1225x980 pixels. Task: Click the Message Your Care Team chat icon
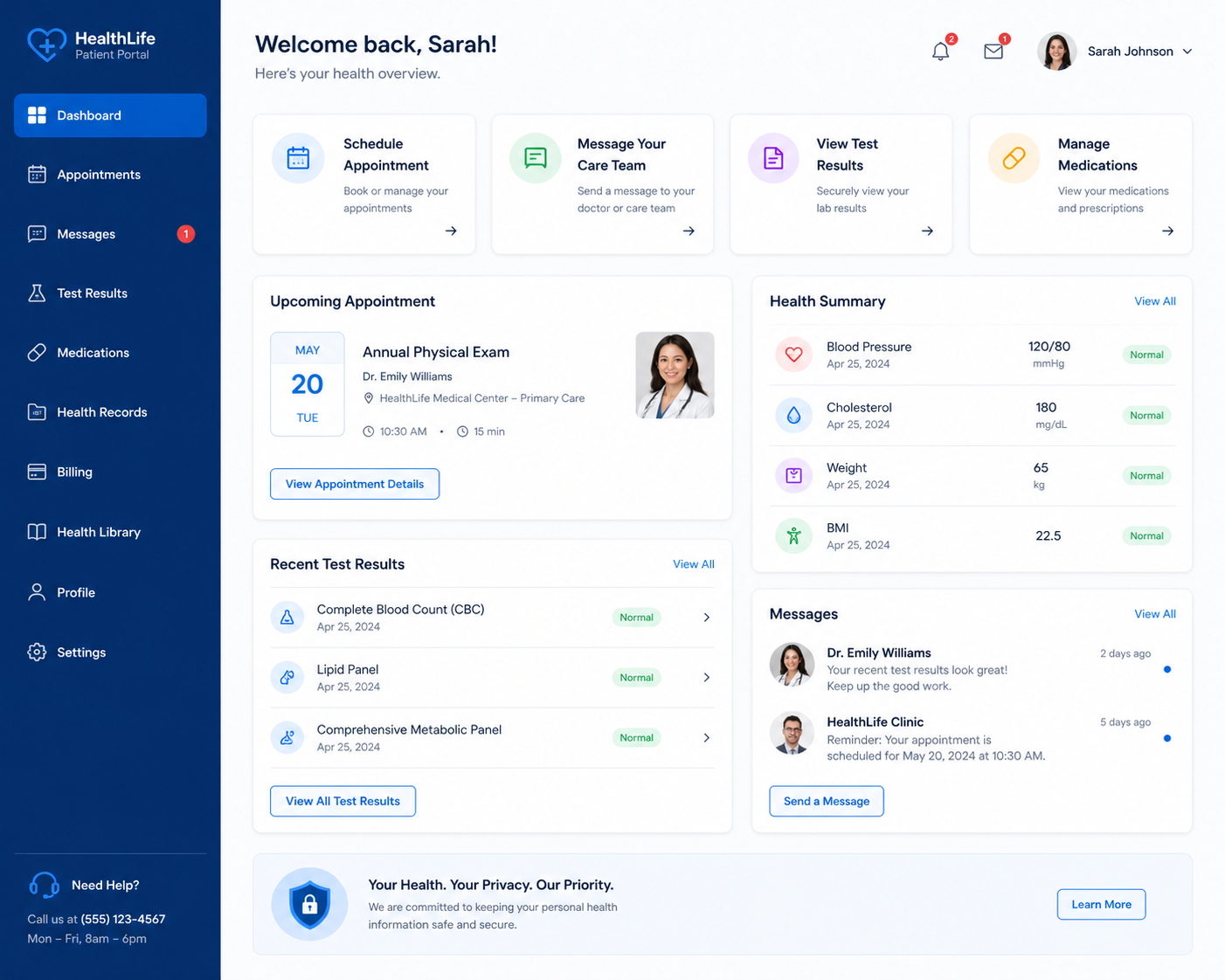[536, 158]
